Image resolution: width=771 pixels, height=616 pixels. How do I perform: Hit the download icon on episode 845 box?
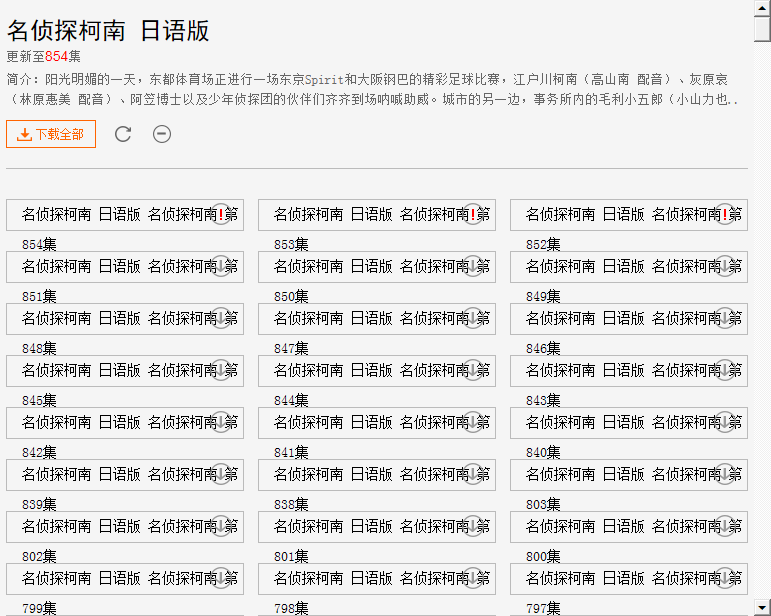tap(221, 370)
